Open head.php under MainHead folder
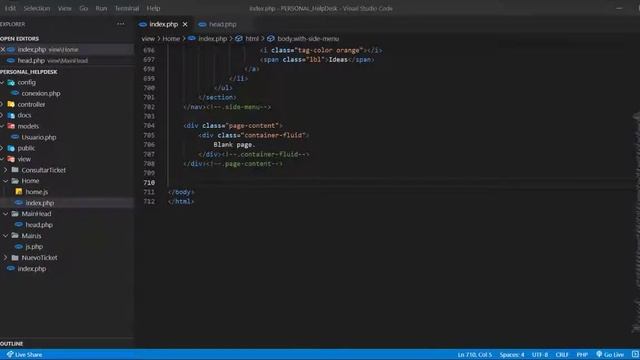This screenshot has height=360, width=640. click(39, 225)
